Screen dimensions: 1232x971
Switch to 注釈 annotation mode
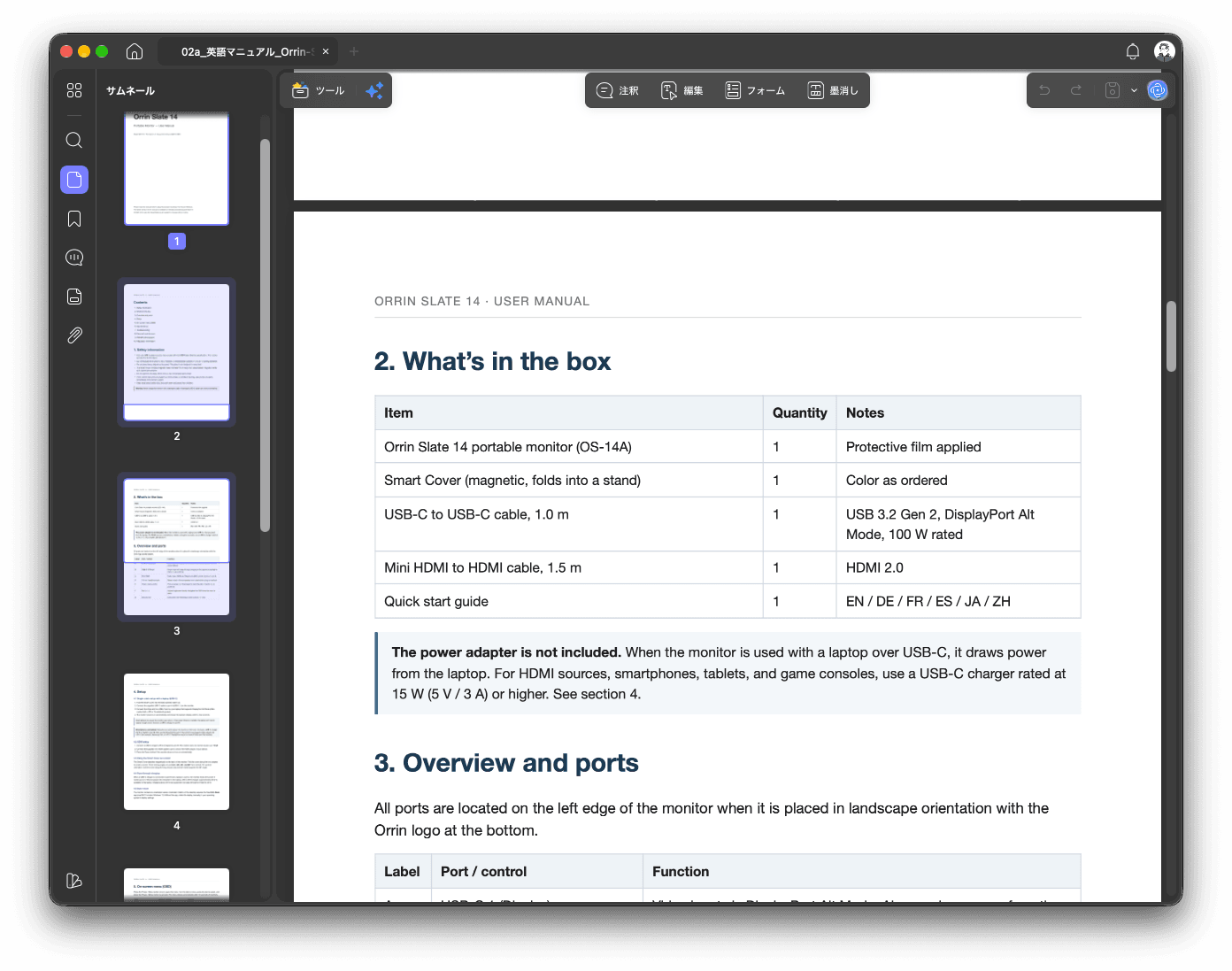coord(618,90)
